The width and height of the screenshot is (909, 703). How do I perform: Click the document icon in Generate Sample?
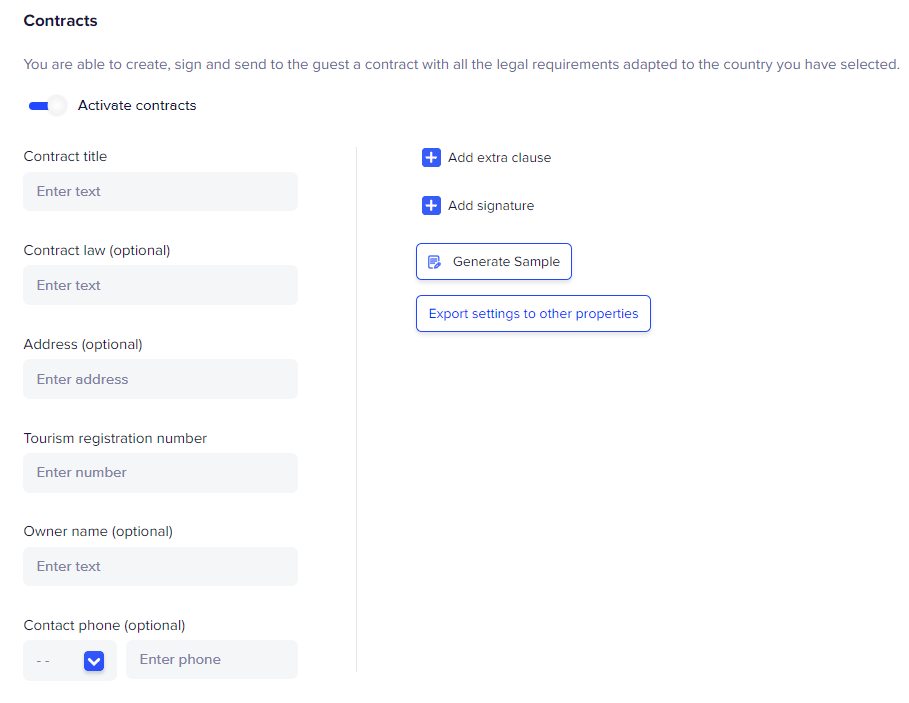[434, 262]
